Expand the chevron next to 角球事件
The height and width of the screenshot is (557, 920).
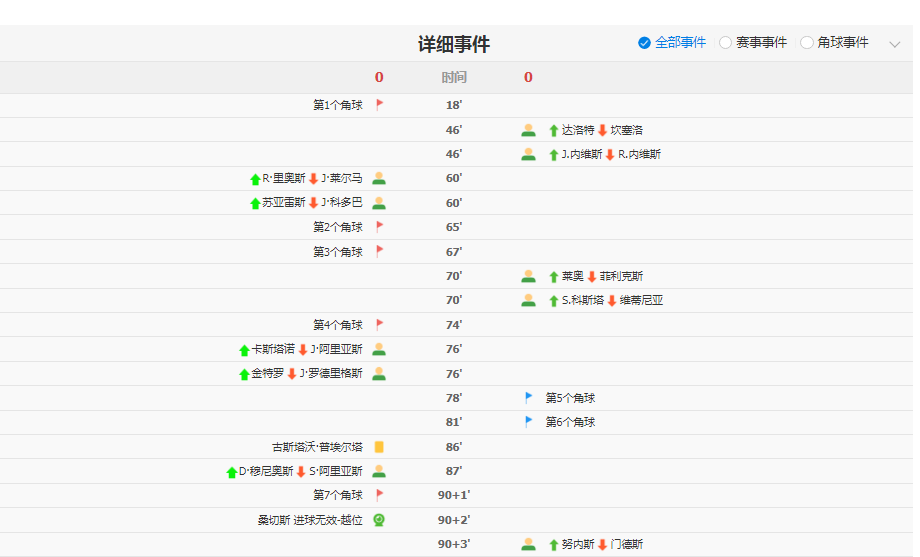(x=894, y=44)
